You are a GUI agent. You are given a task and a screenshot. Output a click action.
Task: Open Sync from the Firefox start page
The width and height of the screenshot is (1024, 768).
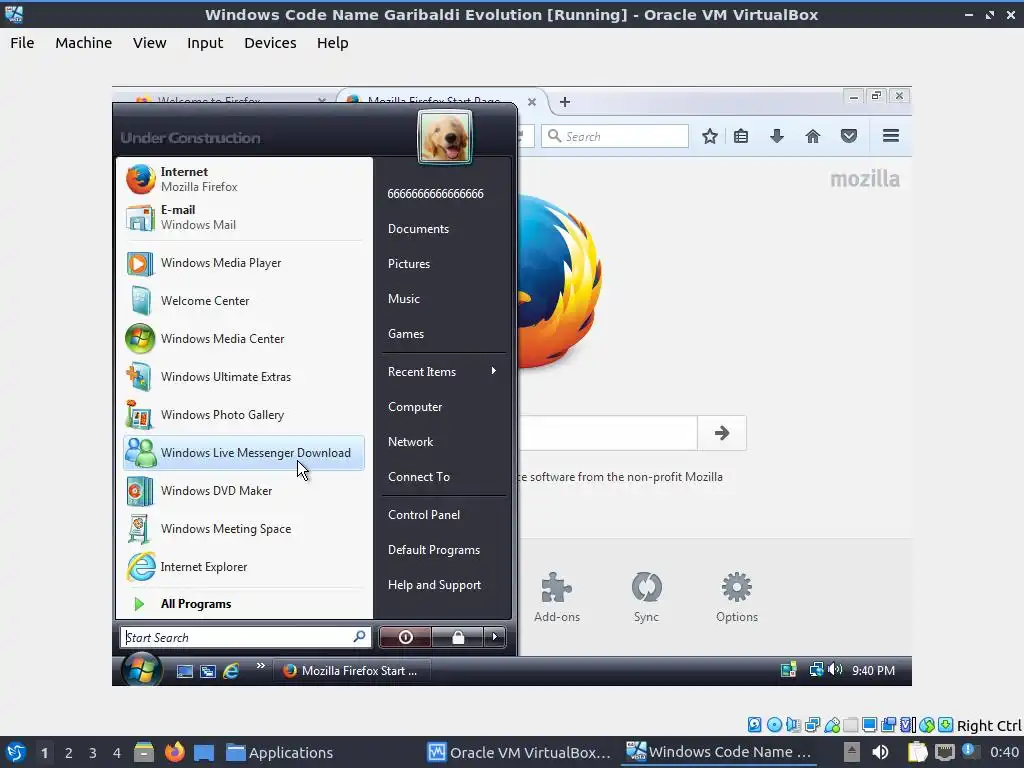[x=647, y=598]
